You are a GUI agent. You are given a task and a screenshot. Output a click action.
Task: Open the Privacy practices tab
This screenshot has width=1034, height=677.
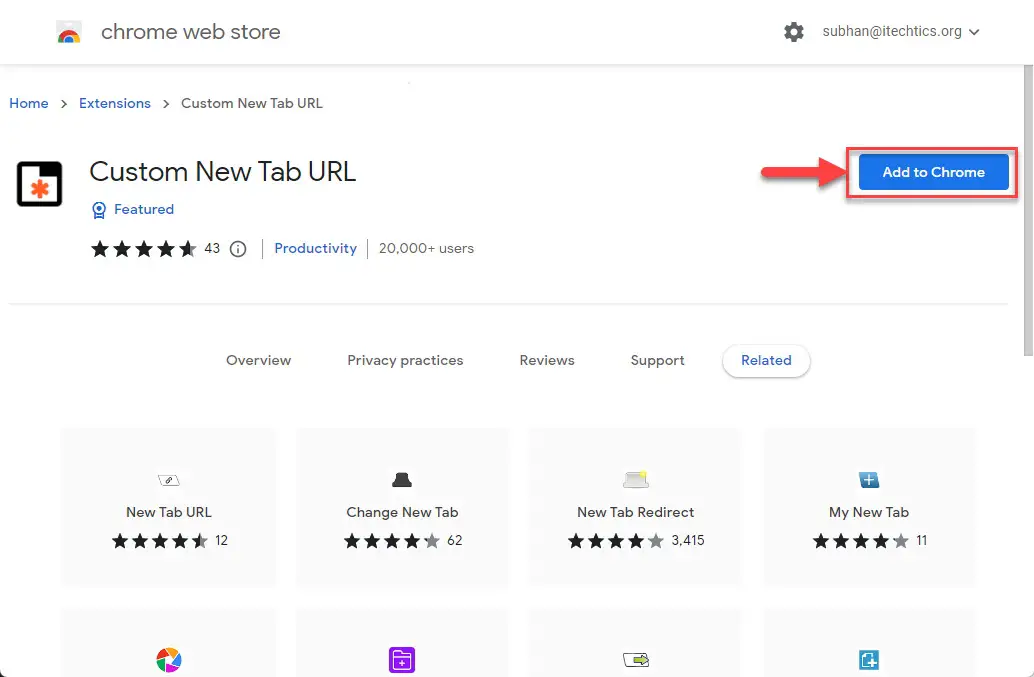406,361
